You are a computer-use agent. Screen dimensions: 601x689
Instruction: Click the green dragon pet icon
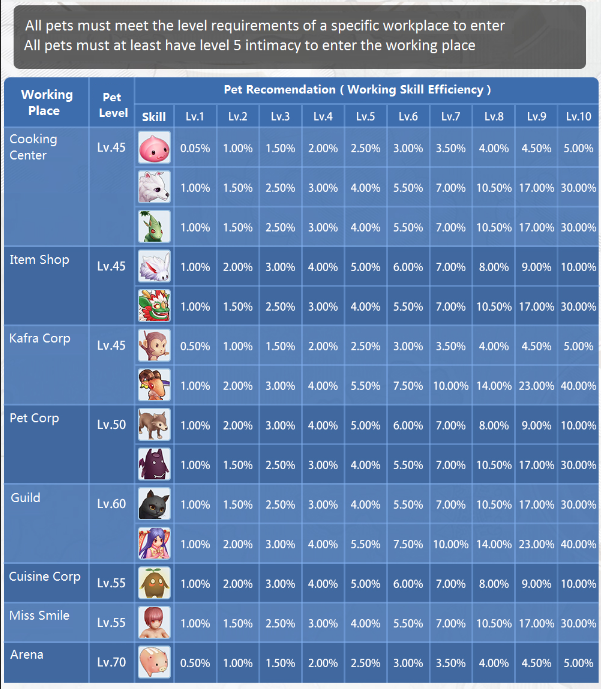click(x=154, y=306)
